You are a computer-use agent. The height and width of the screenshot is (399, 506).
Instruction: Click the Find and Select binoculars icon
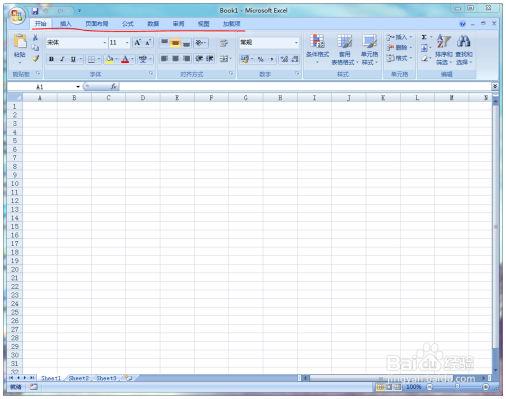coord(464,41)
